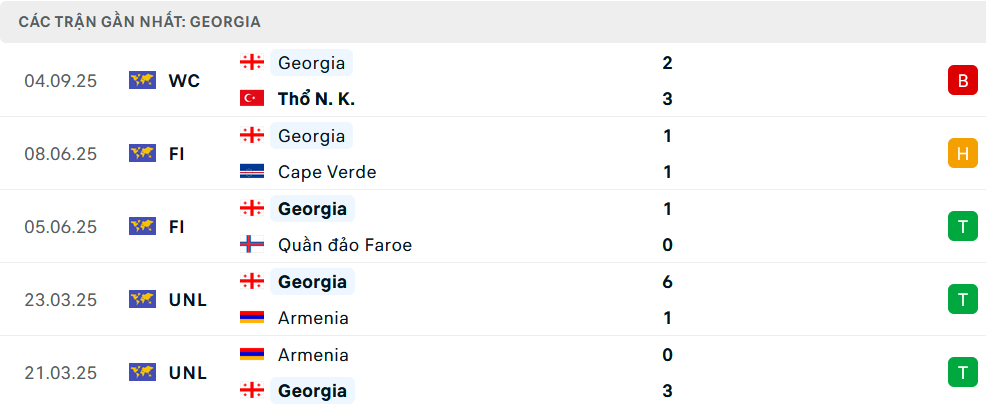
Task: Click the red B result badge
Action: tap(962, 81)
